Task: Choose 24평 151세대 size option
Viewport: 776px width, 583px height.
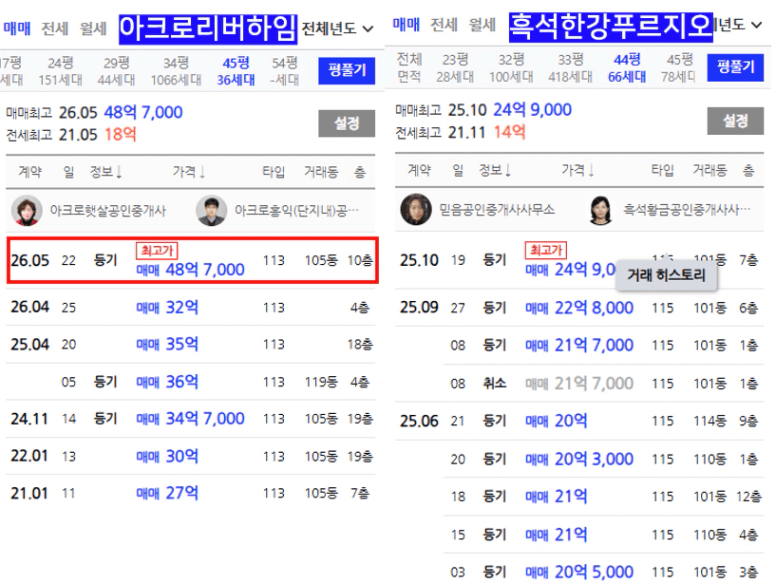Action: click(60, 71)
